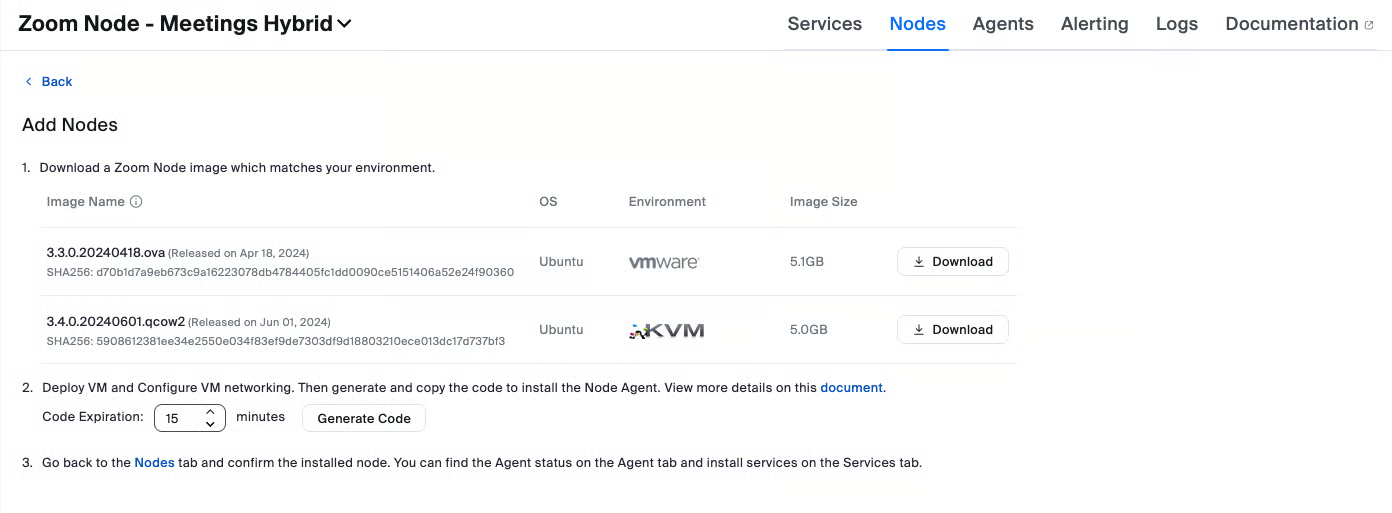
Task: Click the Code Expiration input field
Action: (x=178, y=418)
